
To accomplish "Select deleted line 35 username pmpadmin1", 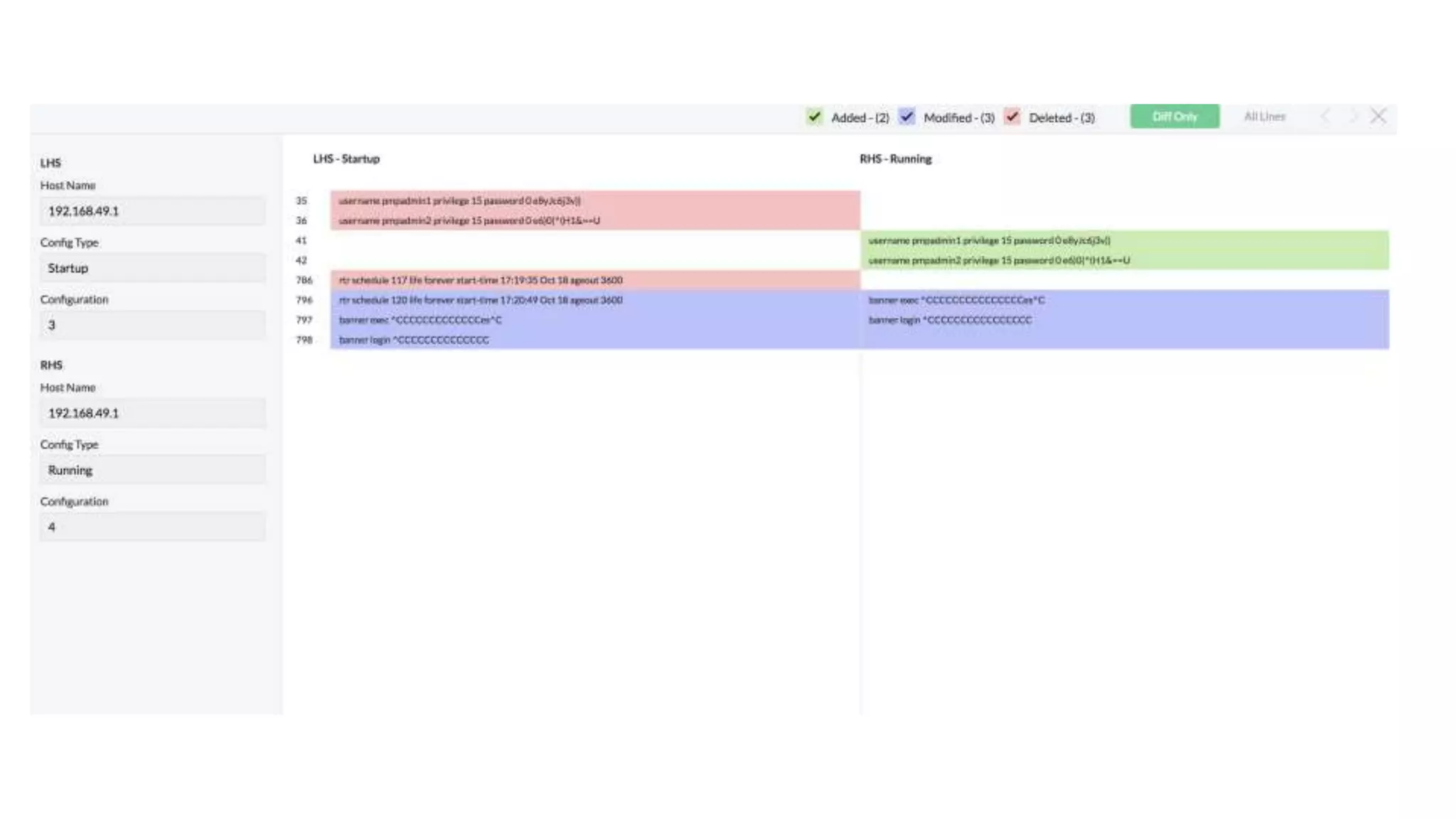I will tap(459, 201).
